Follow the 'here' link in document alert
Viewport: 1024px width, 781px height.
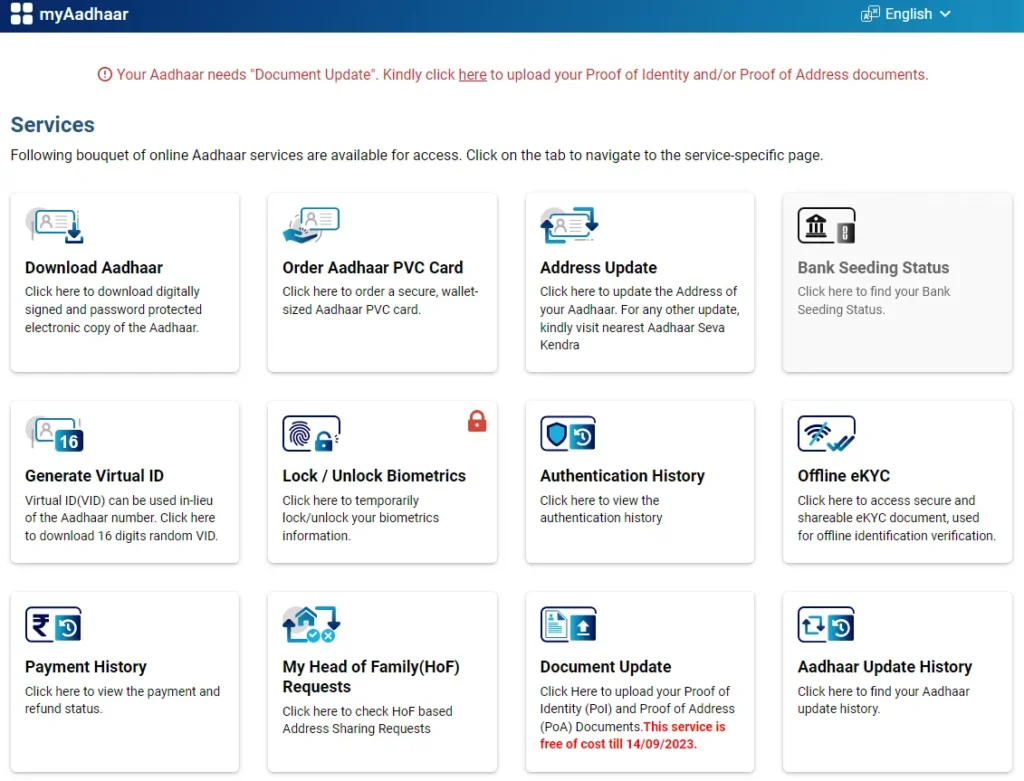click(472, 74)
